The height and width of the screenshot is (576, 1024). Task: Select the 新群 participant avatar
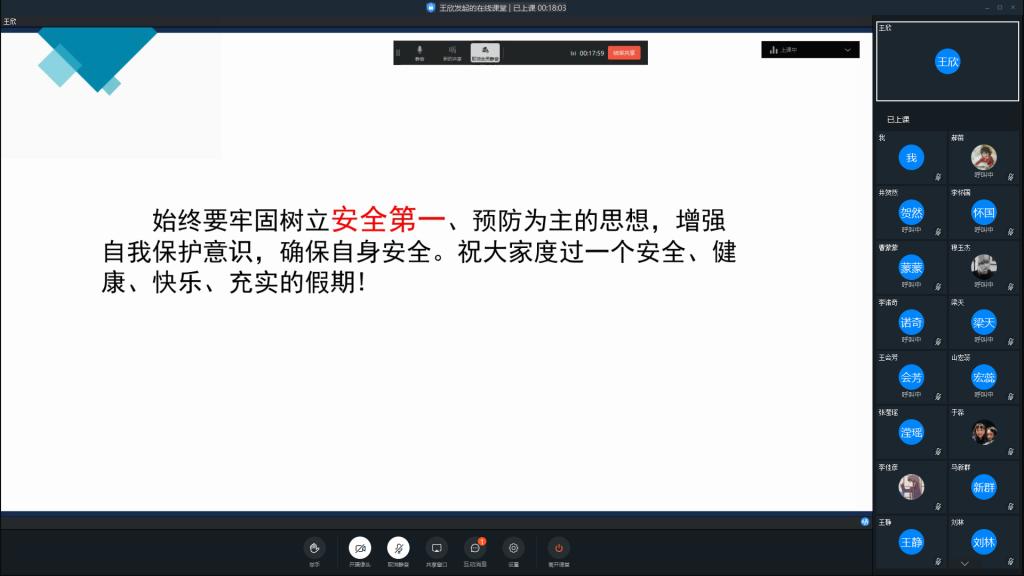click(984, 487)
